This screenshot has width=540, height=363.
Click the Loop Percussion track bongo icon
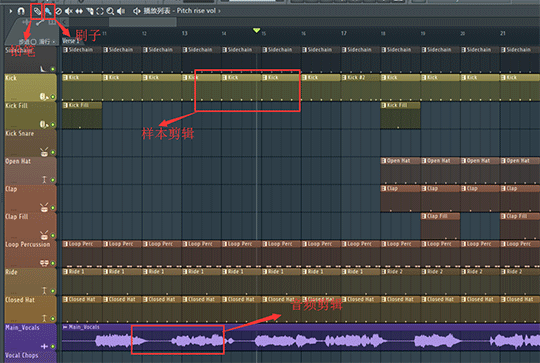[x=44, y=263]
